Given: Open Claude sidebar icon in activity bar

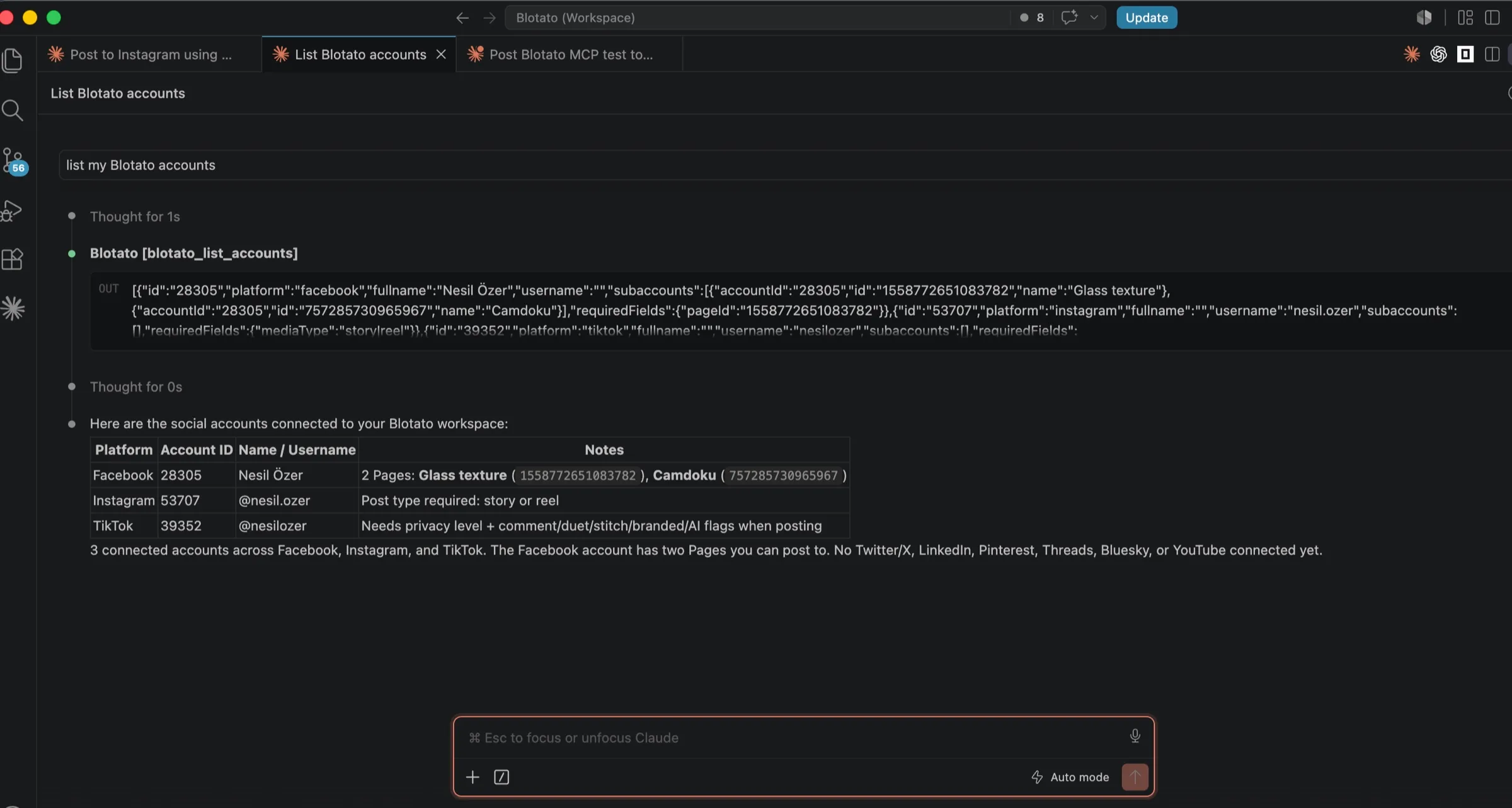Looking at the screenshot, I should click(13, 308).
